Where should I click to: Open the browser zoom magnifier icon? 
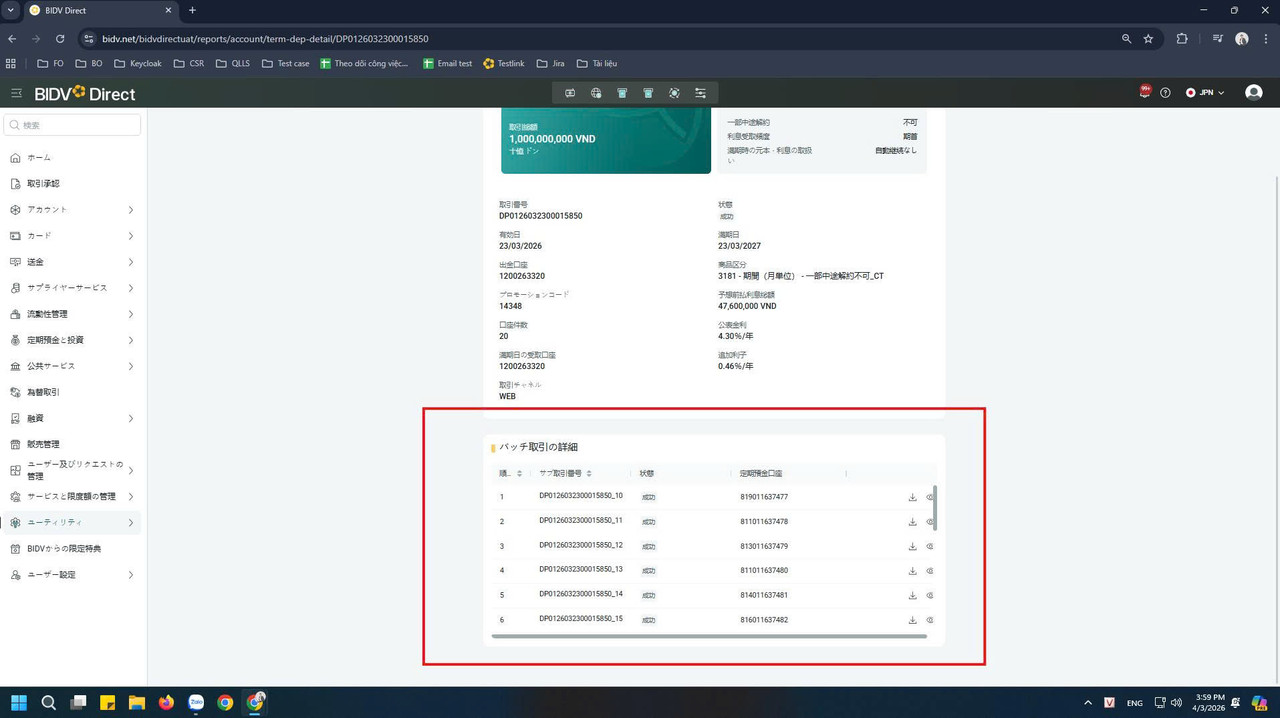tap(1126, 39)
